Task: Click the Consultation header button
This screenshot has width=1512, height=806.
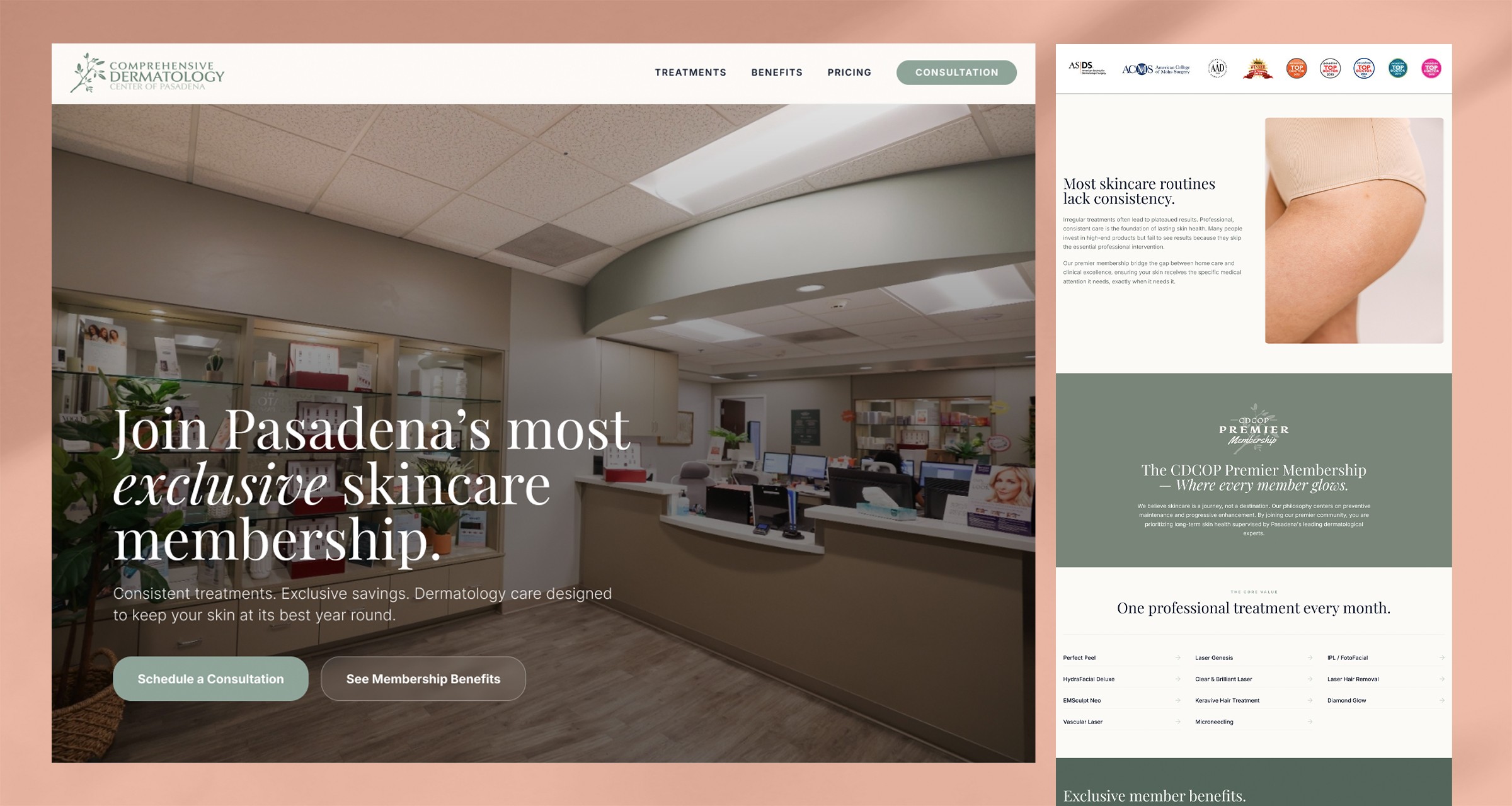Action: point(956,72)
